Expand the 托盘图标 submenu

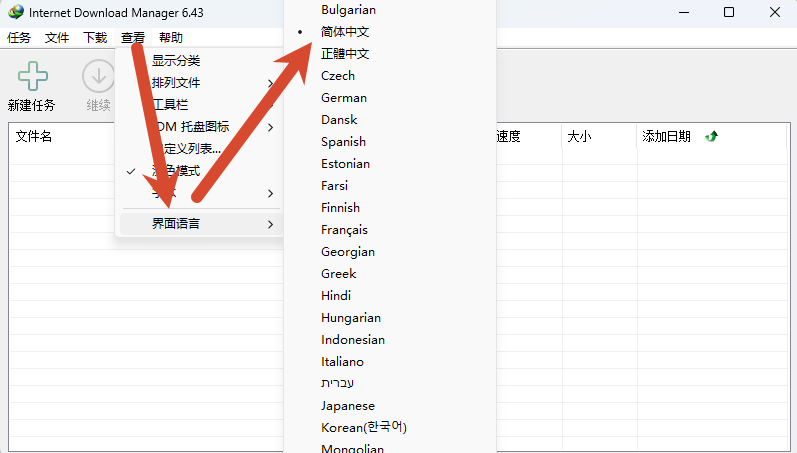click(201, 127)
